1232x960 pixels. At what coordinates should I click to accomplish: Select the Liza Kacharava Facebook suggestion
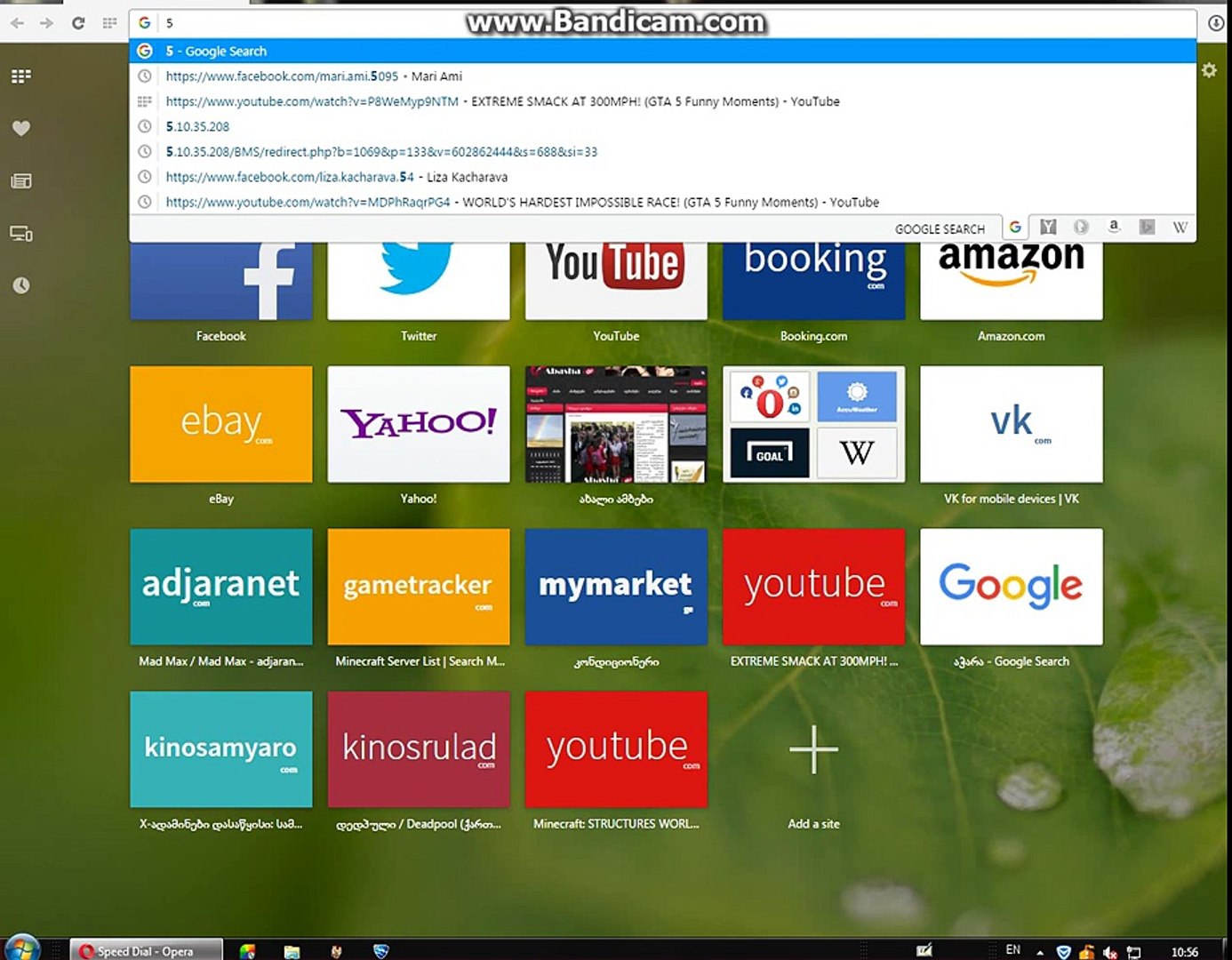pos(662,177)
